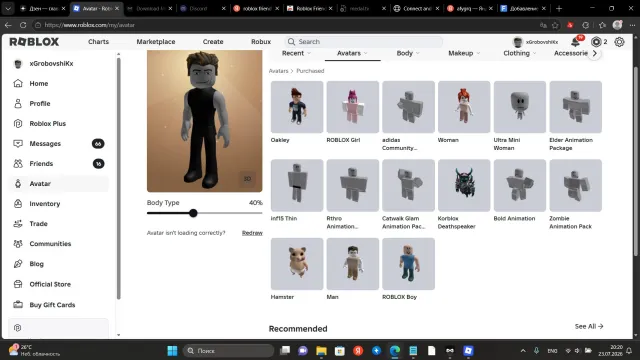Select the ROBLOX Girl avatar thumbnail
Viewport: 640px width, 360px height.
point(353,107)
